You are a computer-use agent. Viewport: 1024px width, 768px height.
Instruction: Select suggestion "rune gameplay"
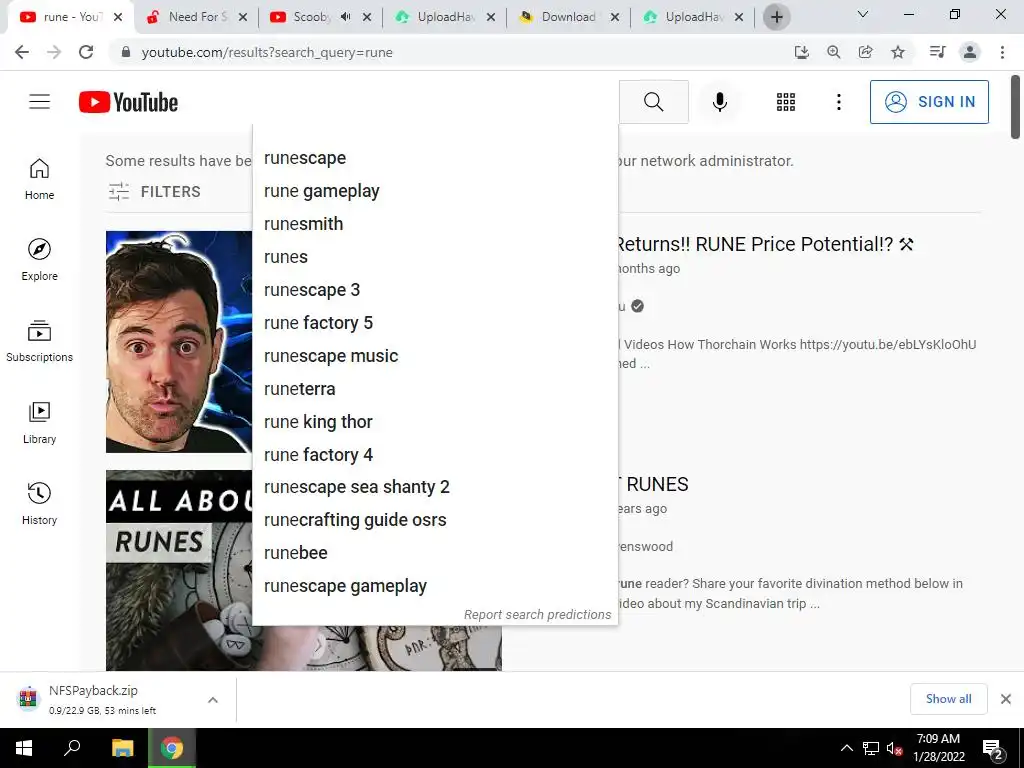point(435,191)
